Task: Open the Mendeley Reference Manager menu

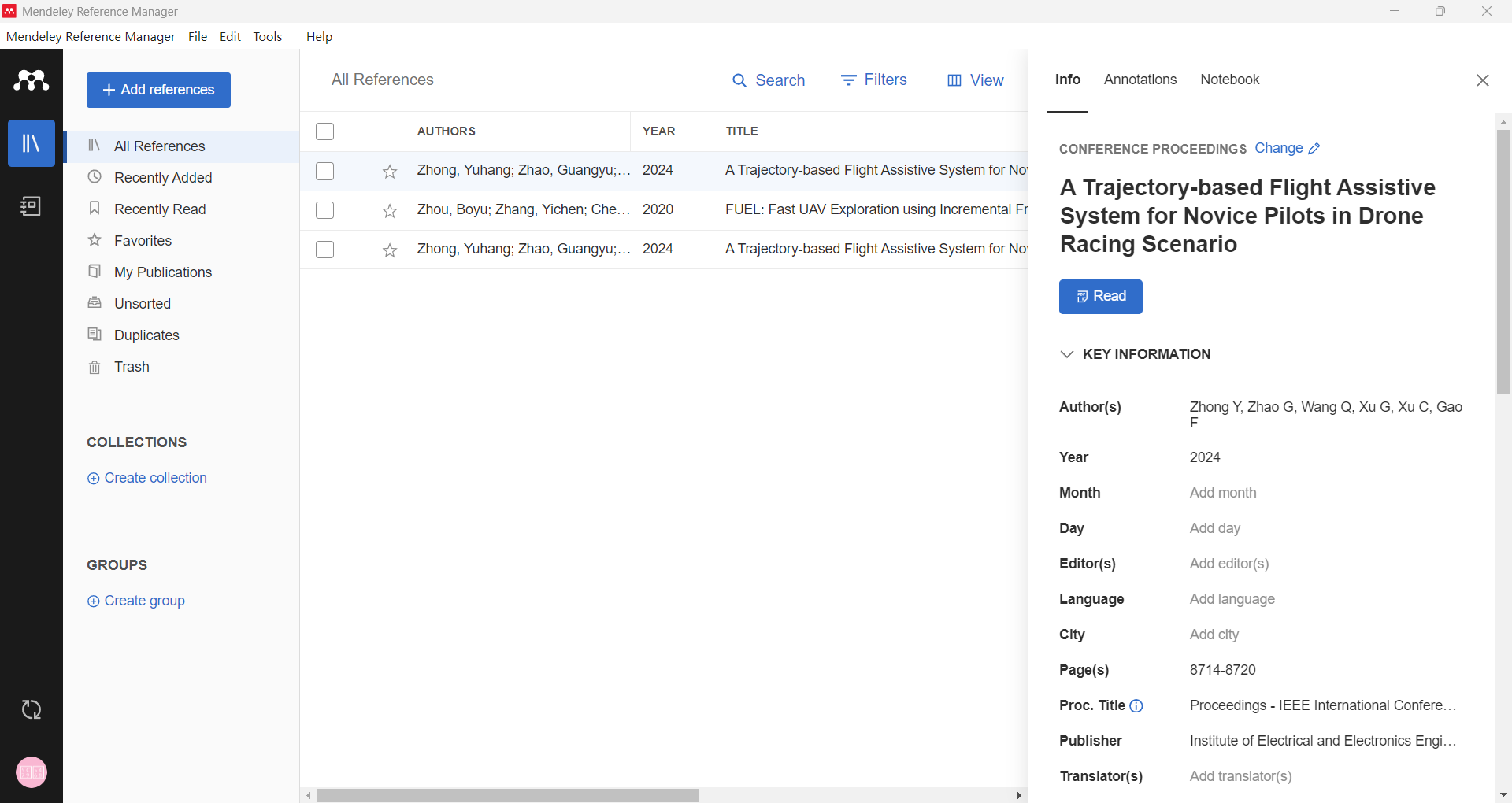Action: (91, 37)
